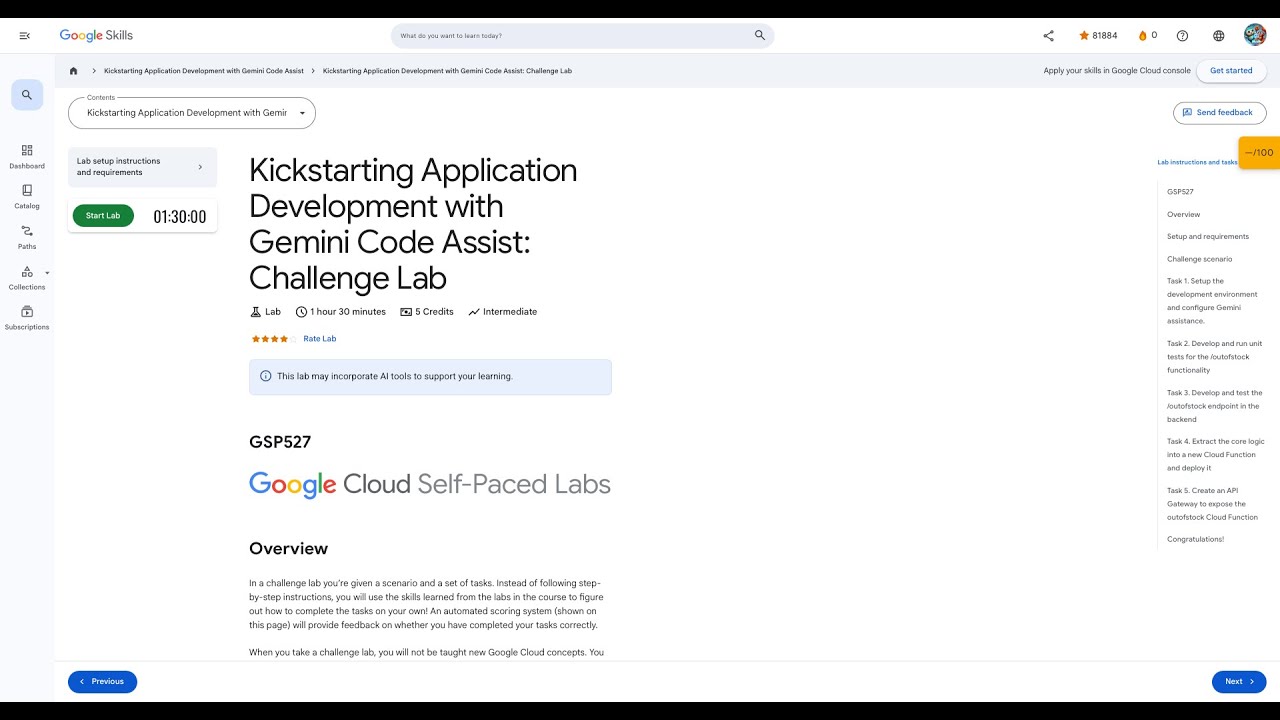Go to the home breadcrumb icon
The image size is (1280, 720).
pos(73,71)
